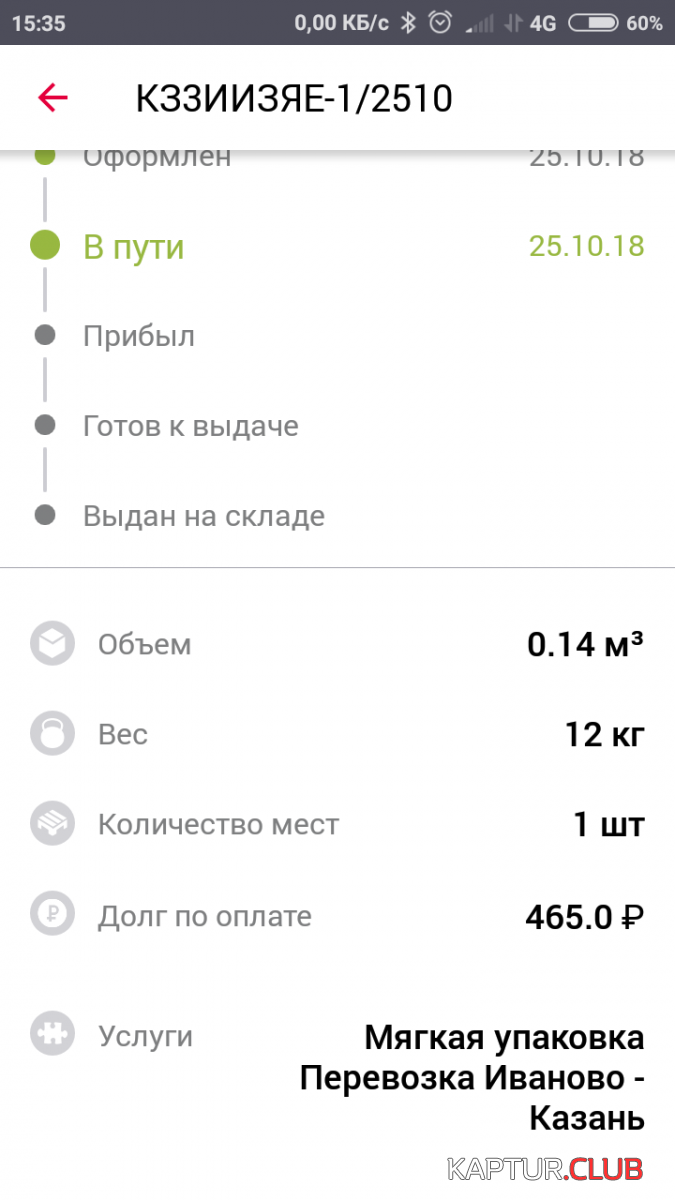Tap the 12 кг weight value
The width and height of the screenshot is (675, 1200).
pyautogui.click(x=605, y=735)
